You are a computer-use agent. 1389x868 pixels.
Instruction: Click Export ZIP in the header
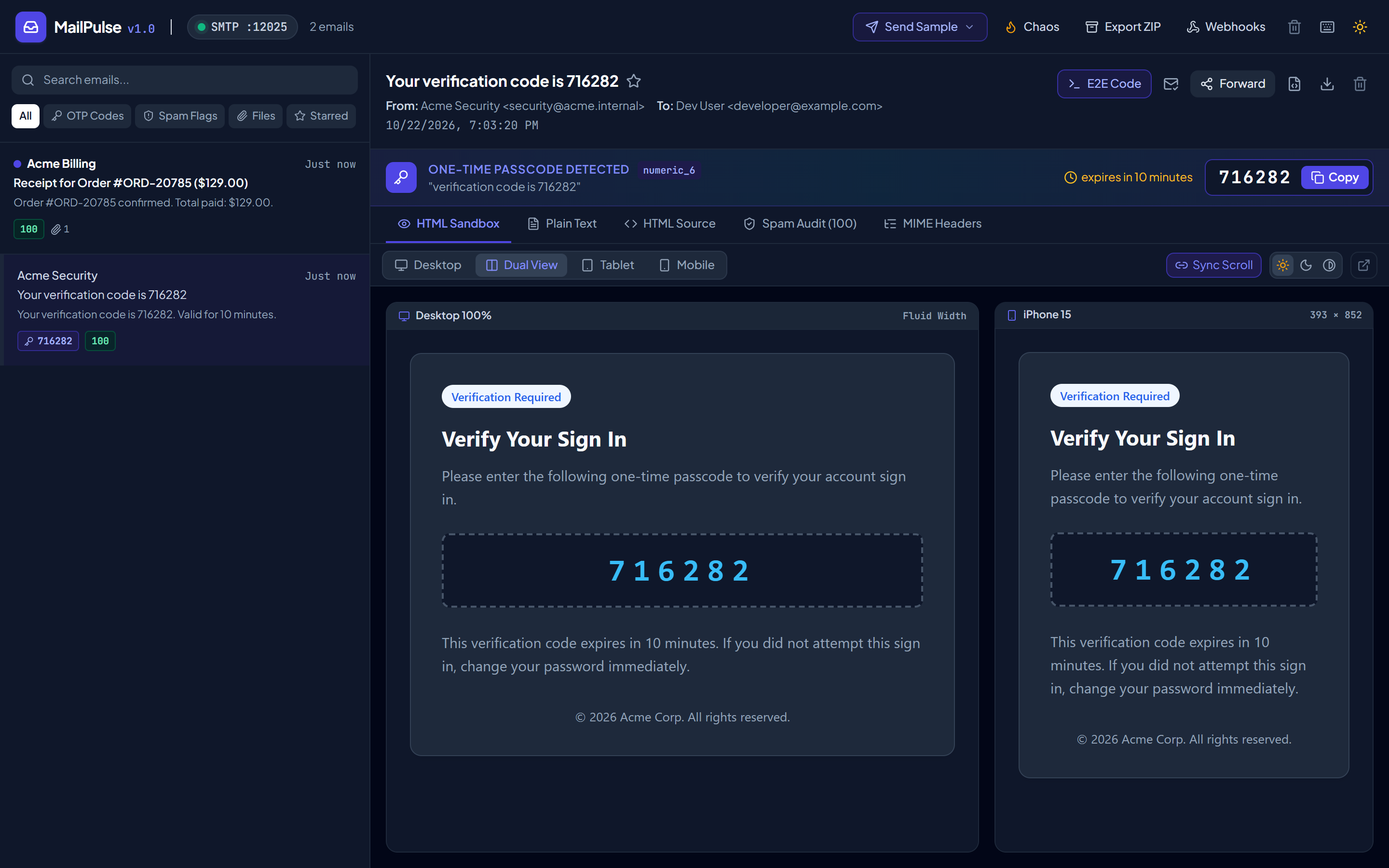[x=1123, y=27]
